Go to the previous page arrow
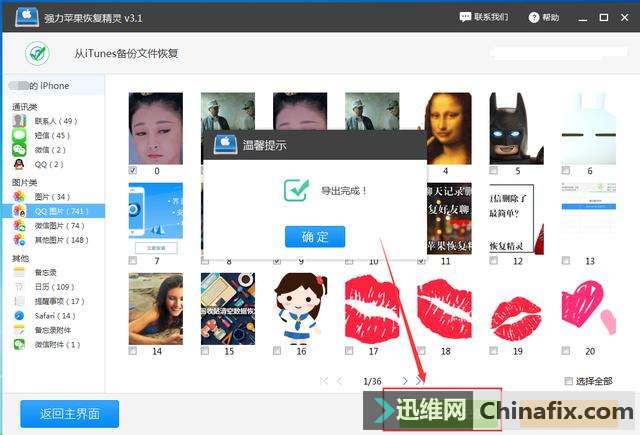The width and height of the screenshot is (640, 435). click(x=339, y=381)
